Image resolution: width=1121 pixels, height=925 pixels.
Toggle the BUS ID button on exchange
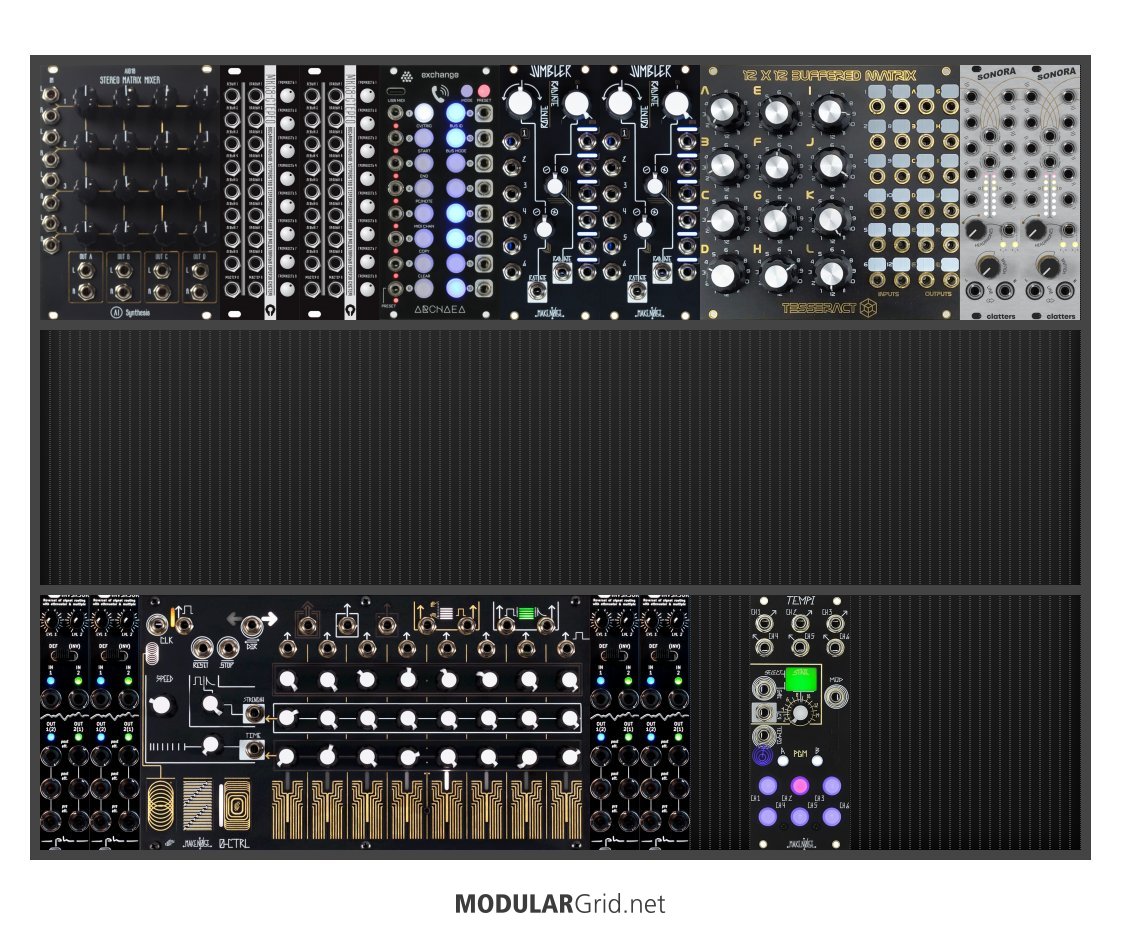(x=456, y=113)
